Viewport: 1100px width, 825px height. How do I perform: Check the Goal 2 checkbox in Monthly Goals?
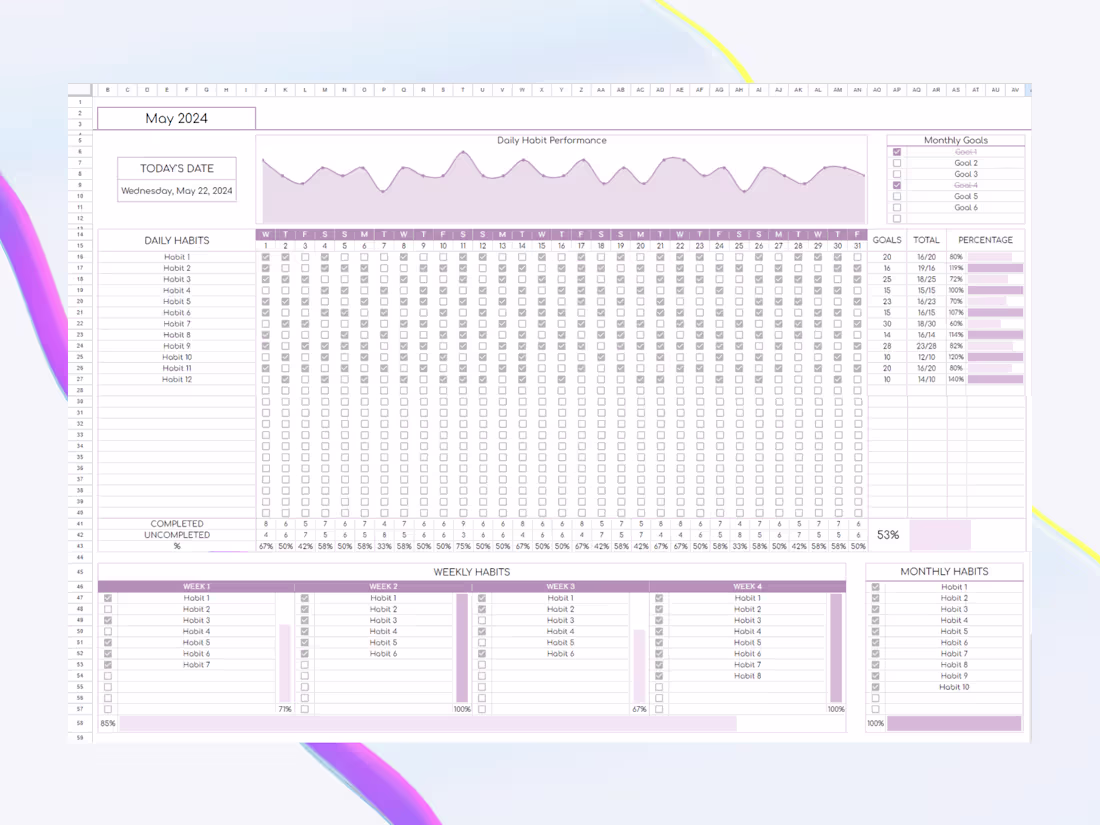coord(897,163)
